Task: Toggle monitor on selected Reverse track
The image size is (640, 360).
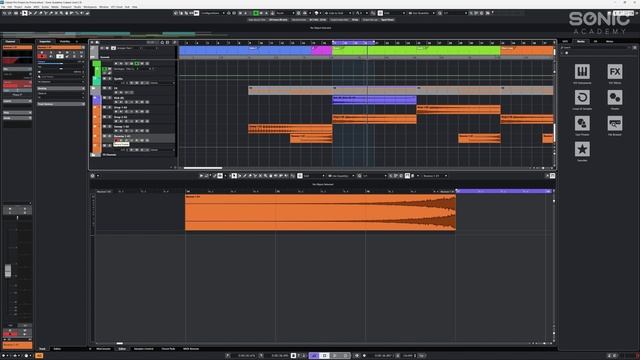Action: [x=121, y=140]
